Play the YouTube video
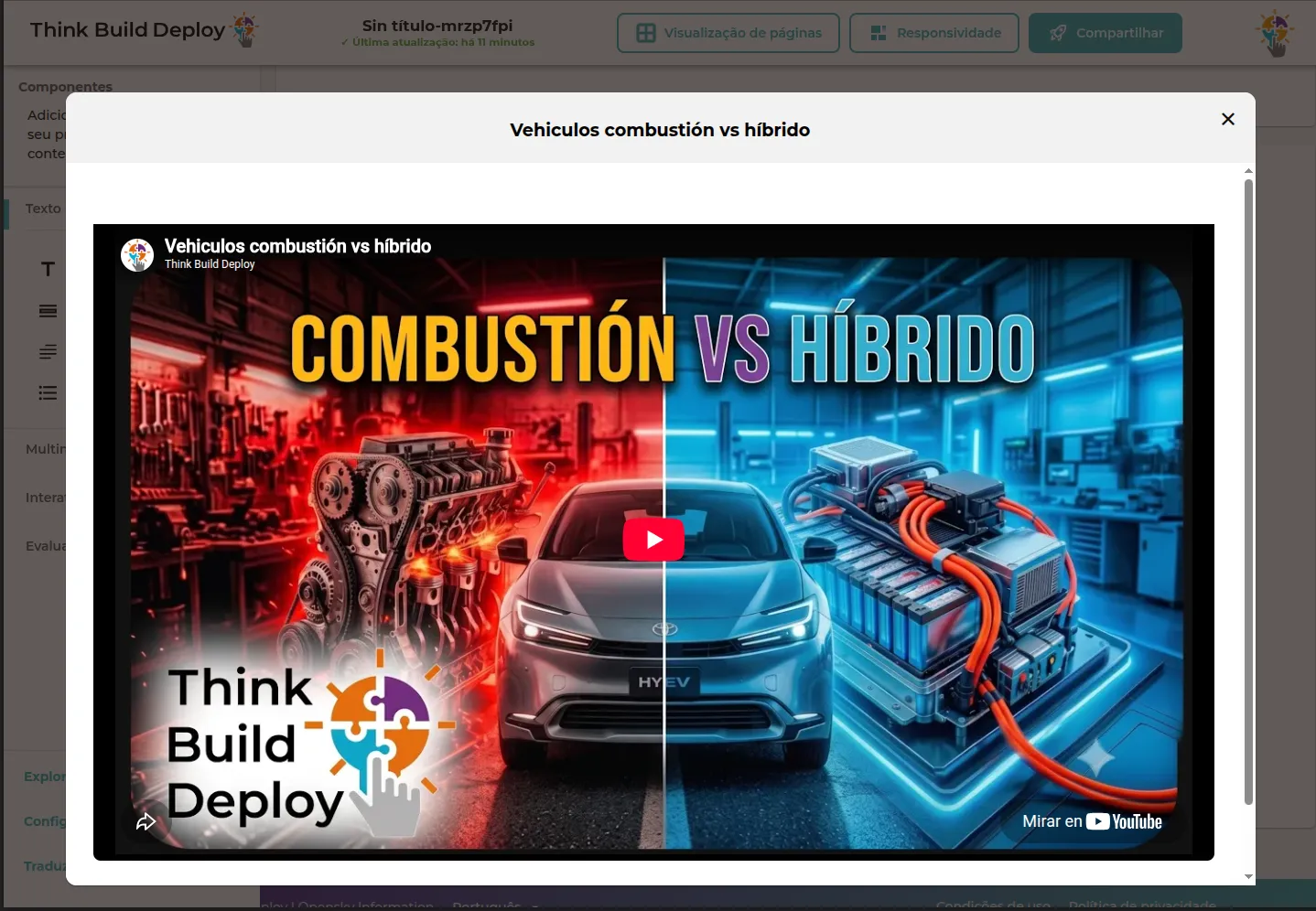Viewport: 1316px width, 911px height. [653, 540]
